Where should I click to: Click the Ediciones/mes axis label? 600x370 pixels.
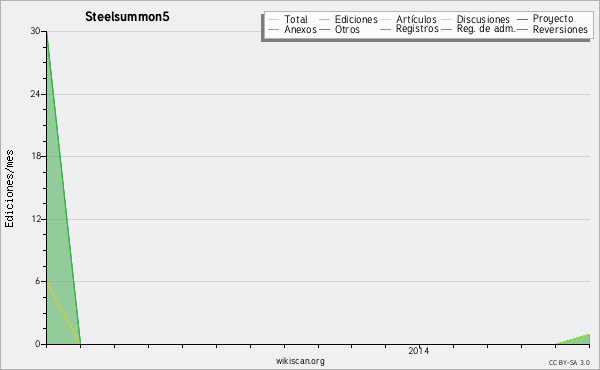tap(9, 189)
